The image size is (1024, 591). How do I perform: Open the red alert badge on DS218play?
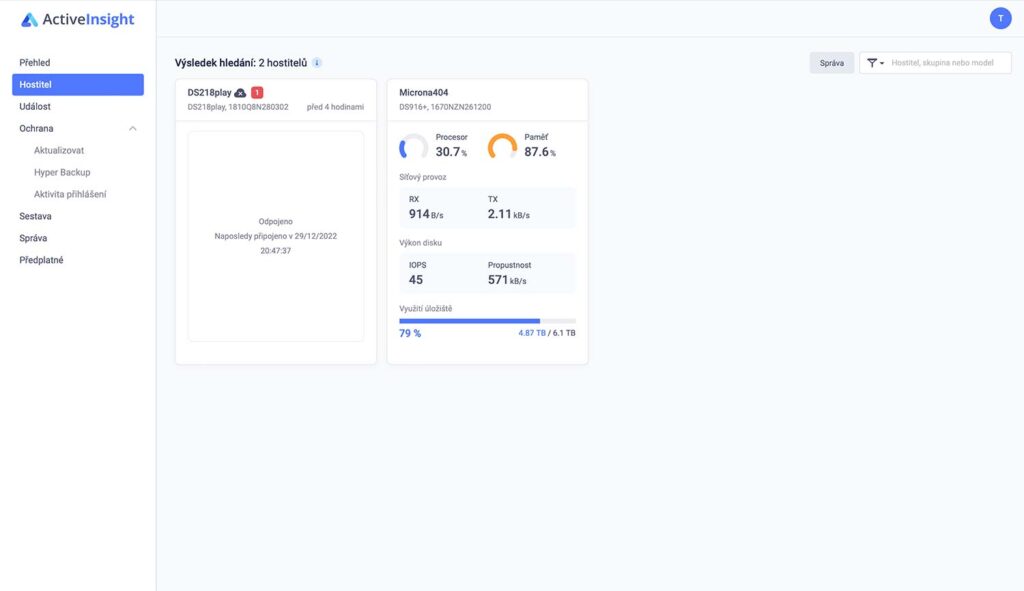(257, 93)
